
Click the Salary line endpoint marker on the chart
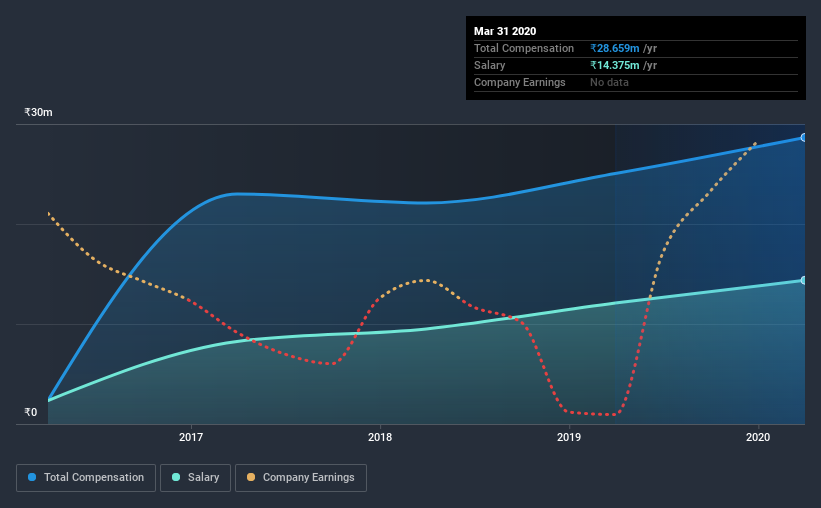point(803,281)
